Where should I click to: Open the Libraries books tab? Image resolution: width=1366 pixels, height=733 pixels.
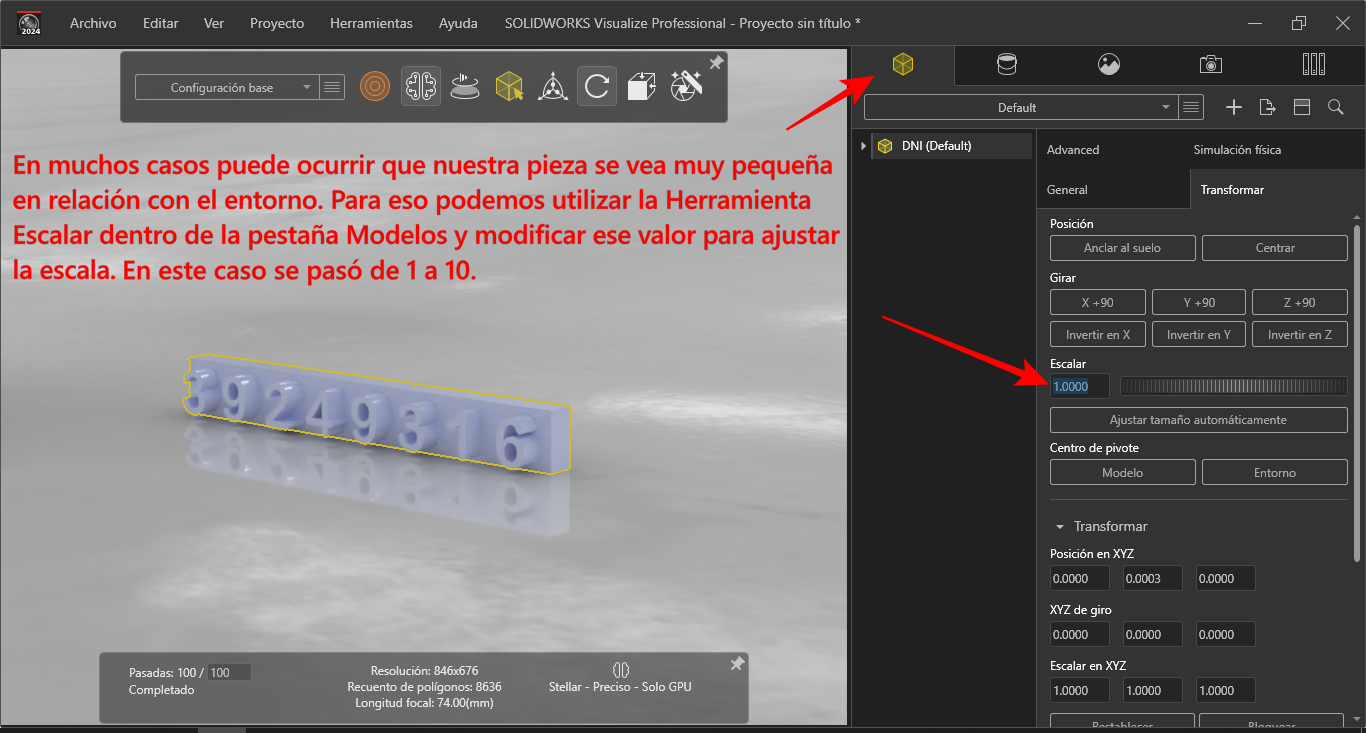click(1313, 65)
